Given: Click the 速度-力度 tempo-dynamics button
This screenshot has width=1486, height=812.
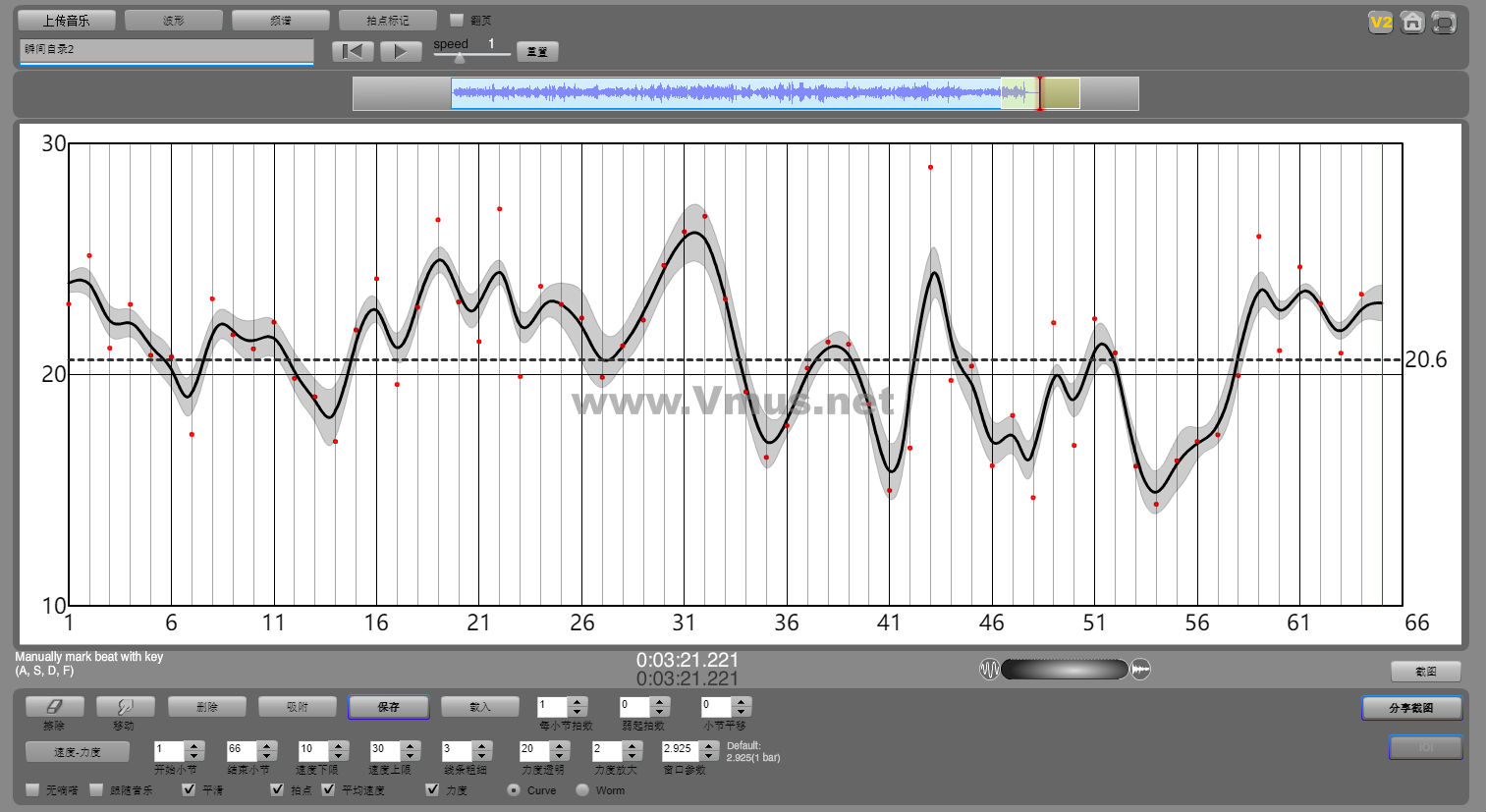Looking at the screenshot, I should coord(78,752).
